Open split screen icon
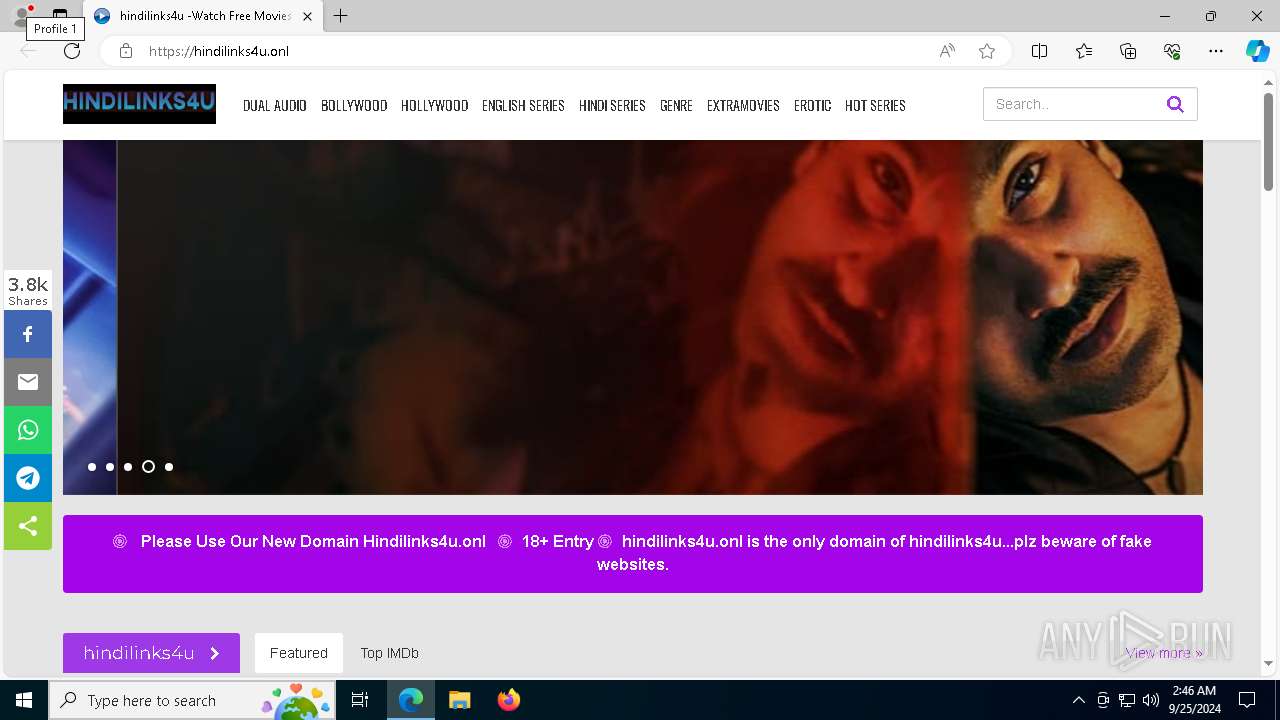Screen dimensions: 1280x720 (1039, 51)
